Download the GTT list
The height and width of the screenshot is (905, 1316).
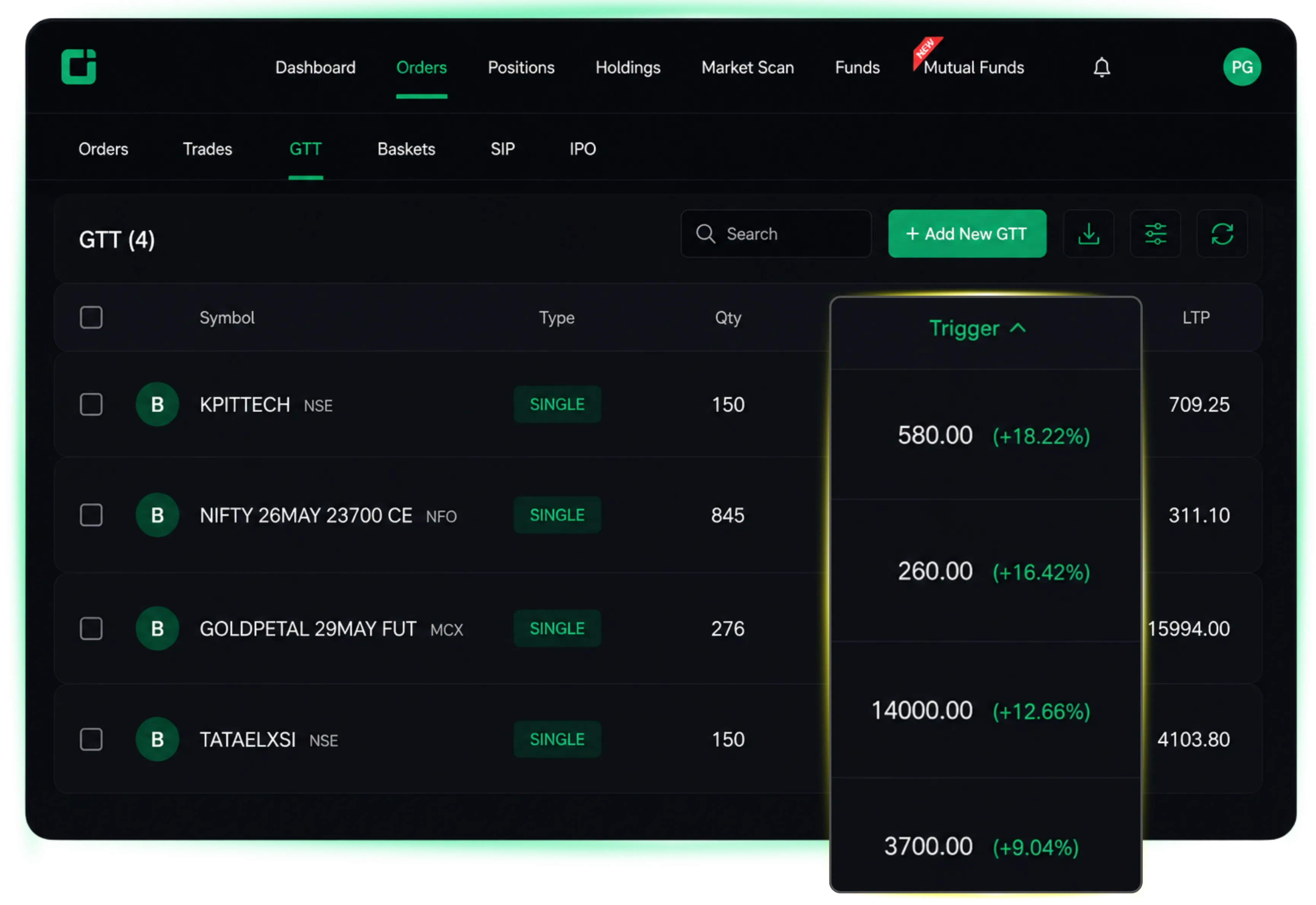tap(1088, 233)
